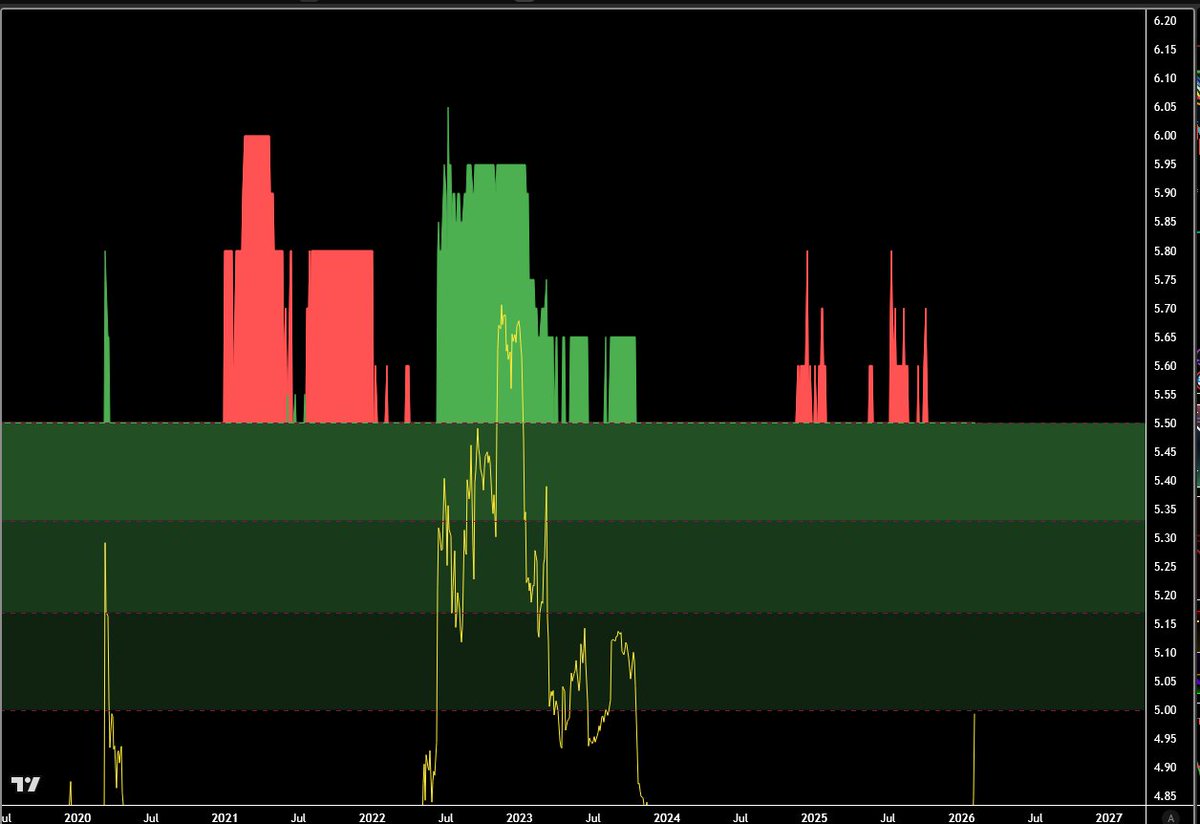Click the 2020 label on the time axis
Image resolution: width=1200 pixels, height=824 pixels.
click(x=77, y=816)
